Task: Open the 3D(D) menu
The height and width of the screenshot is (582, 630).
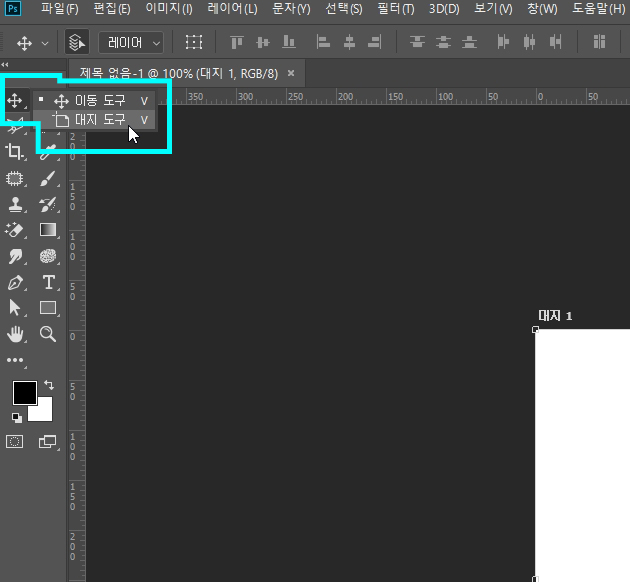Action: pyautogui.click(x=444, y=8)
